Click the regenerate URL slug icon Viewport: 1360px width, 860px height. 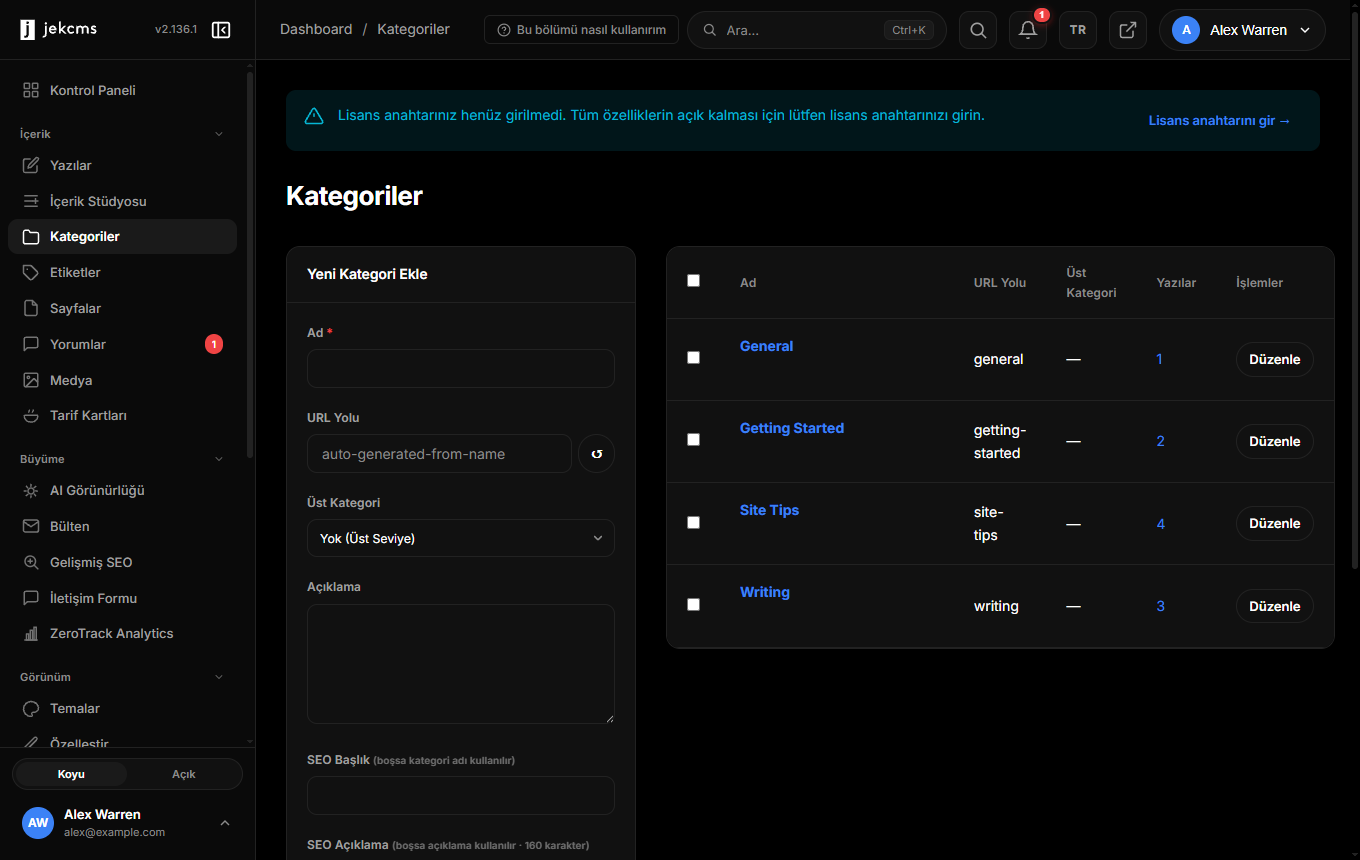tap(597, 454)
